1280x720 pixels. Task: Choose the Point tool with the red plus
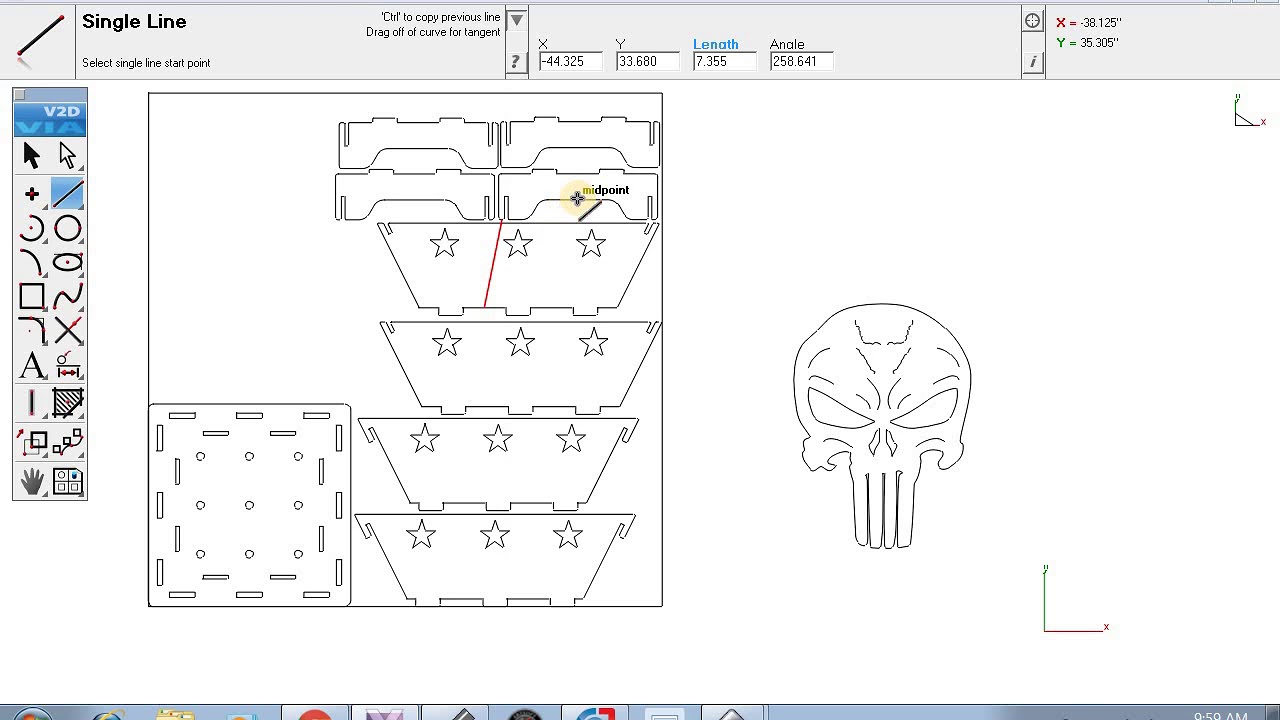pyautogui.click(x=31, y=194)
